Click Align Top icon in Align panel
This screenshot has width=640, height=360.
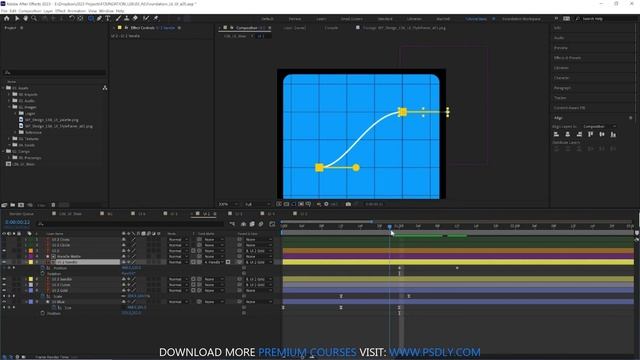point(591,134)
